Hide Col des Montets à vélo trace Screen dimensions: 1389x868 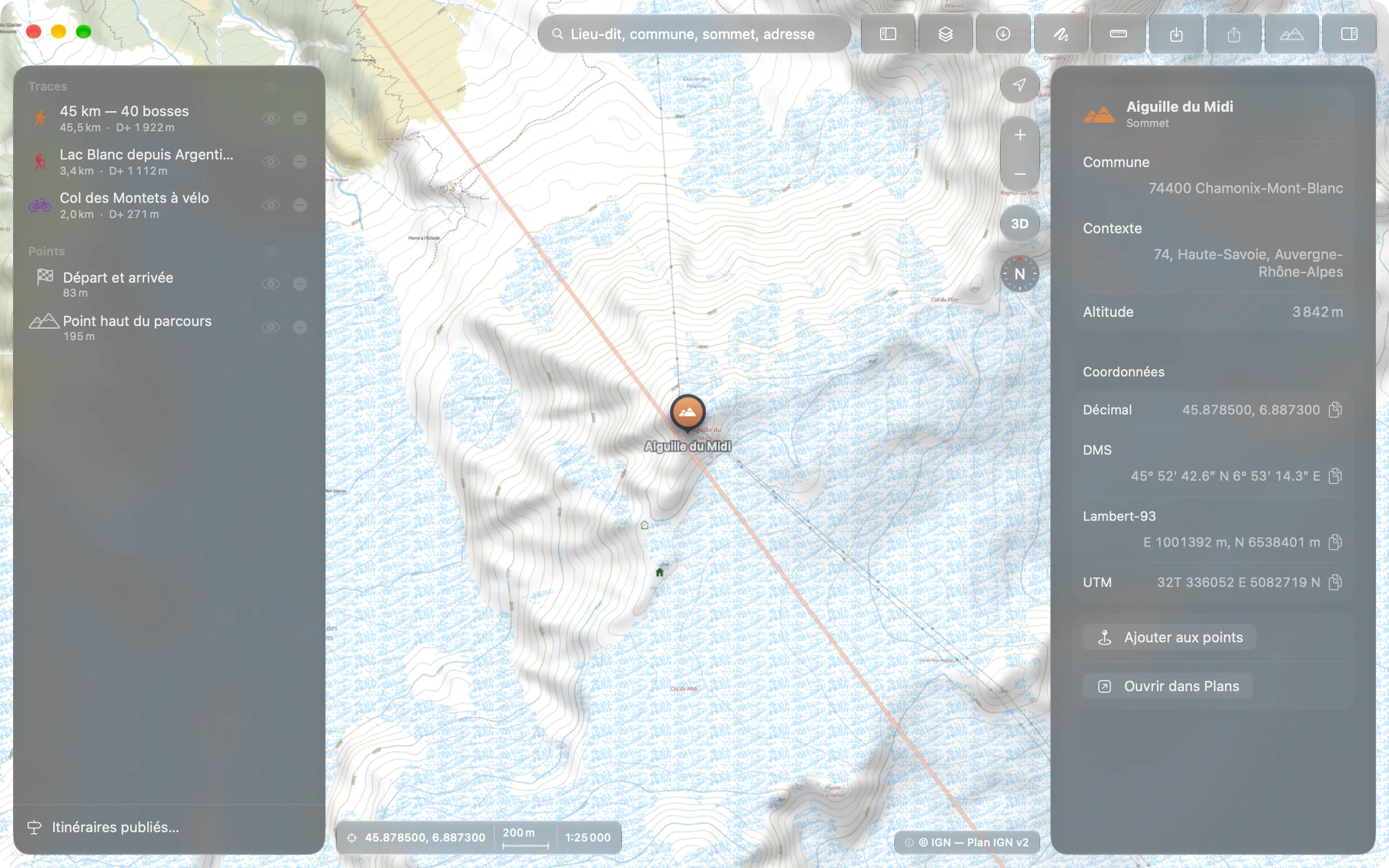point(271,205)
